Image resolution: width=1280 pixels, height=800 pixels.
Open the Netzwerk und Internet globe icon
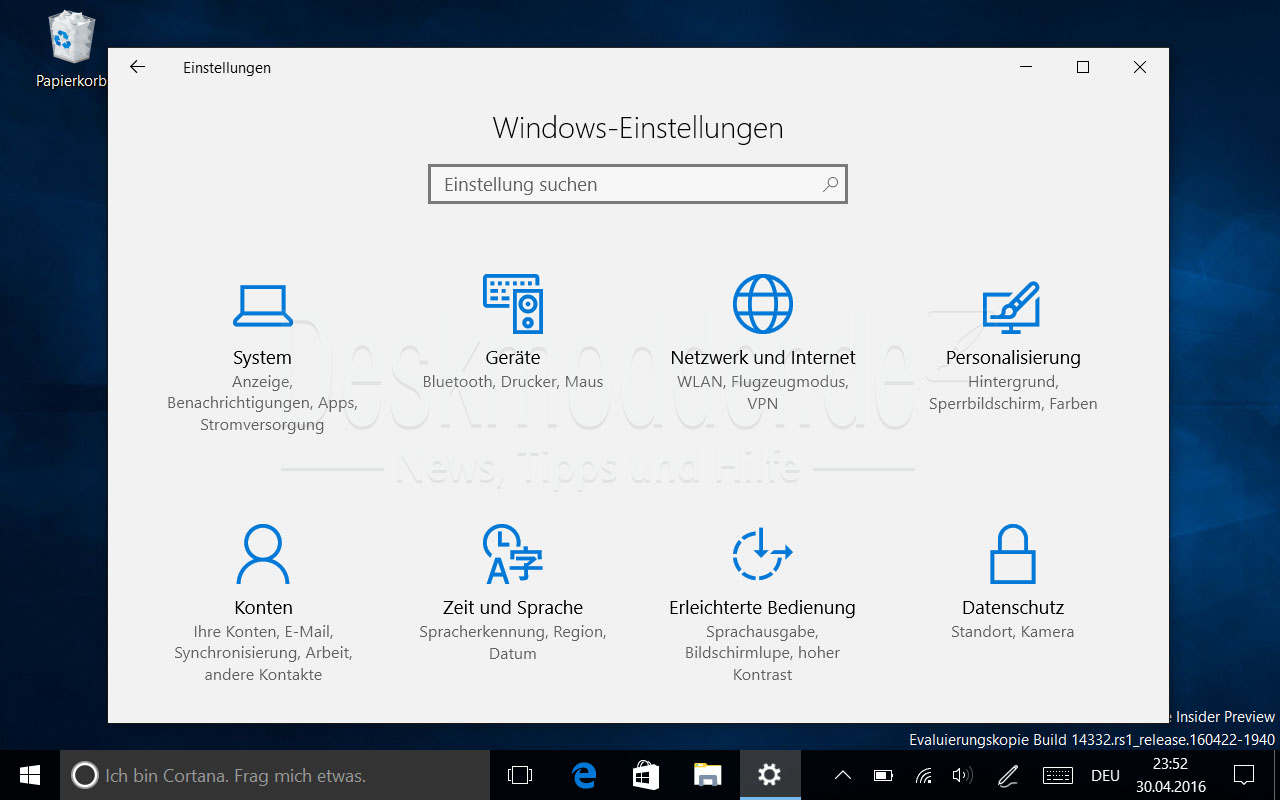763,303
